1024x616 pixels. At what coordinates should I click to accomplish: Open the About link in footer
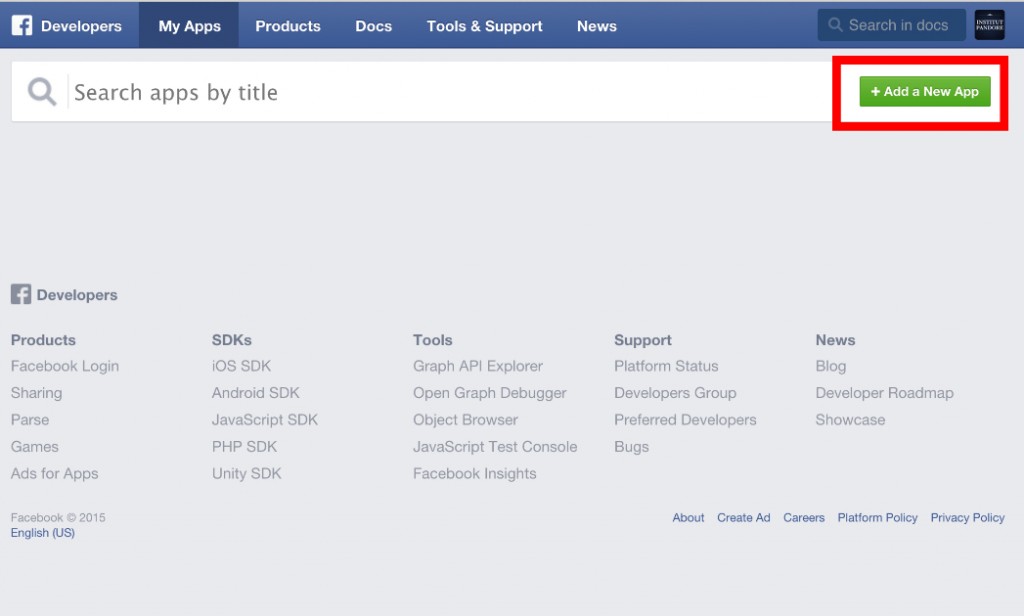(x=688, y=517)
